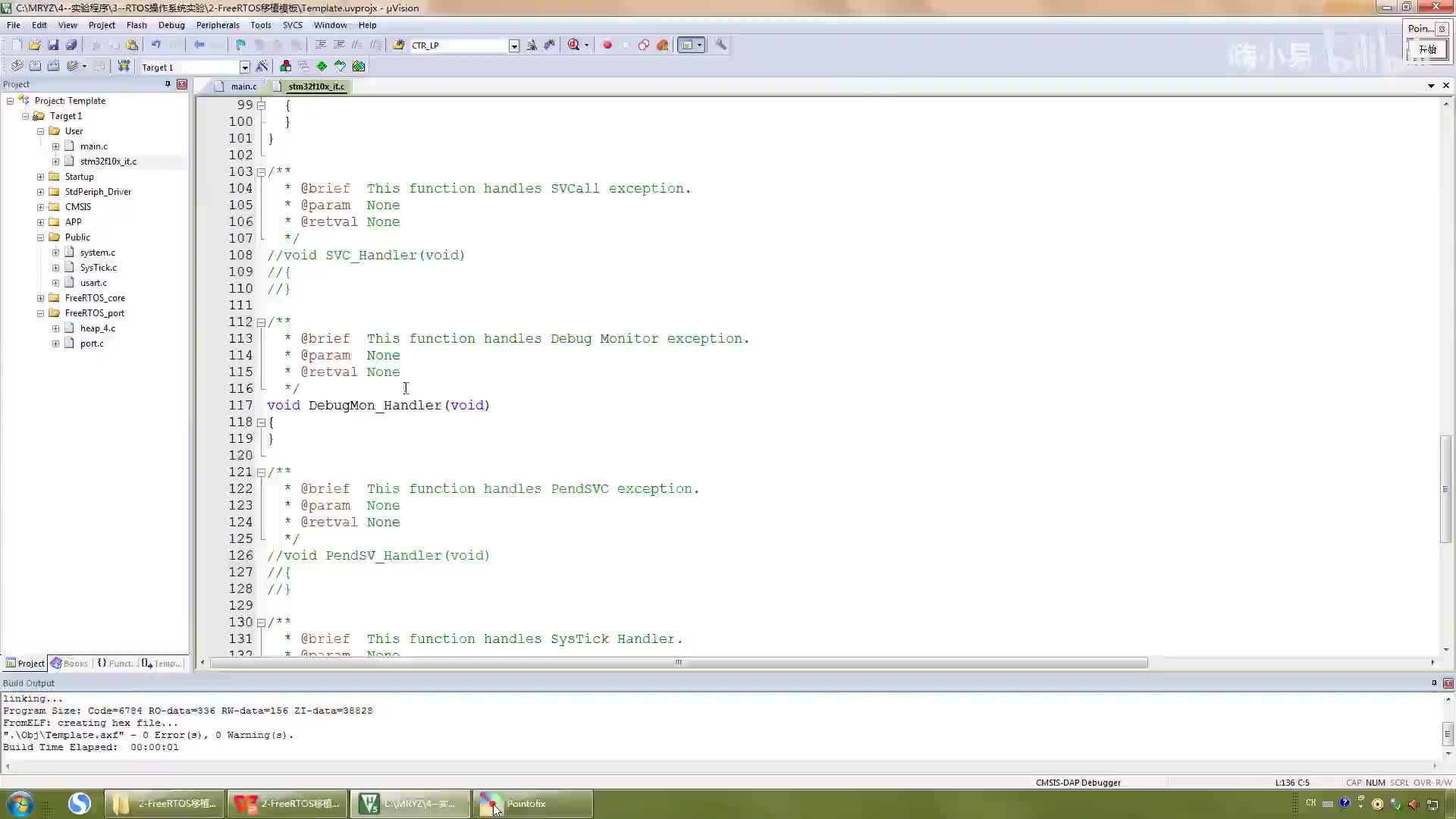Pin the Project panel with the pushpin
Screen dimensions: 1456x819
(x=168, y=84)
